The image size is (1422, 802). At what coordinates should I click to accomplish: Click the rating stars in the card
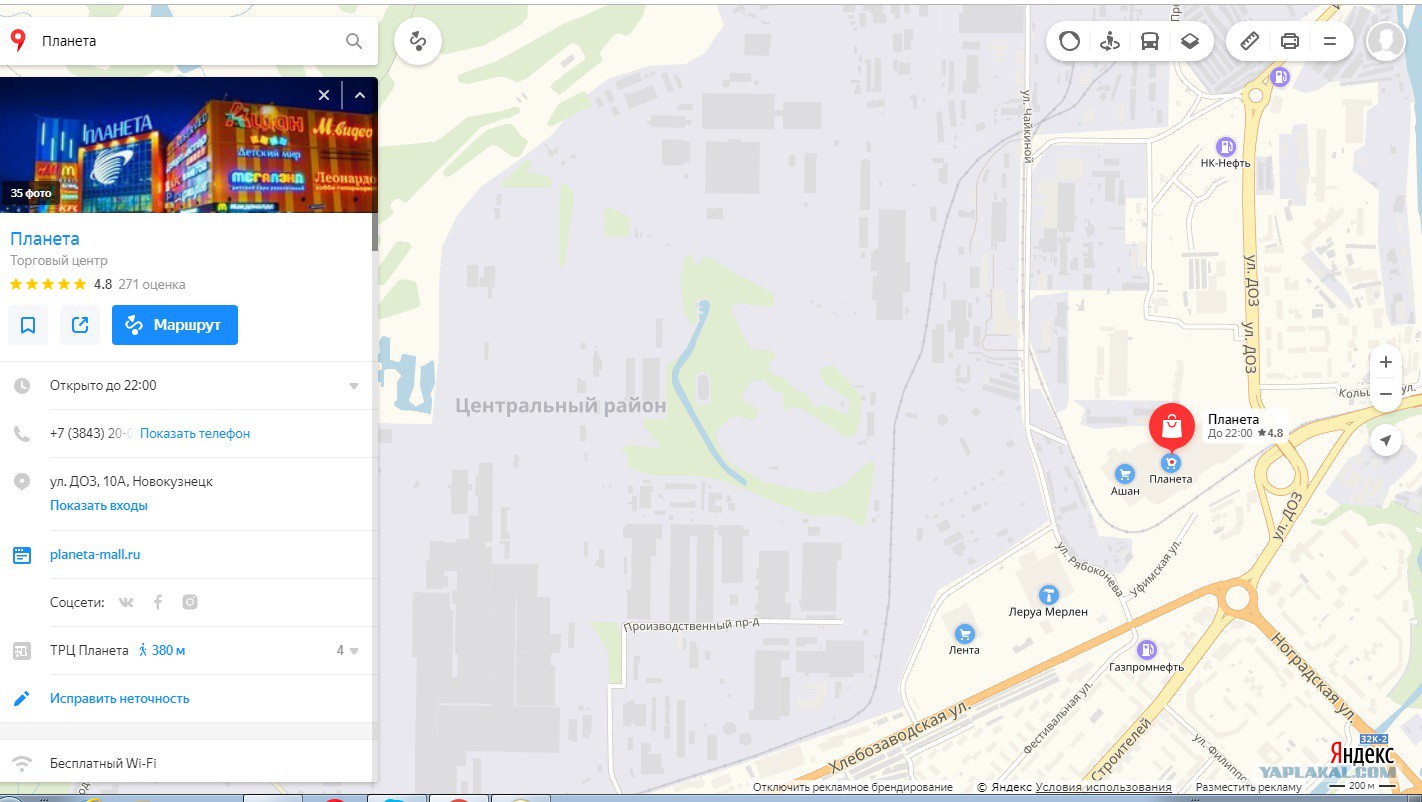tap(48, 284)
